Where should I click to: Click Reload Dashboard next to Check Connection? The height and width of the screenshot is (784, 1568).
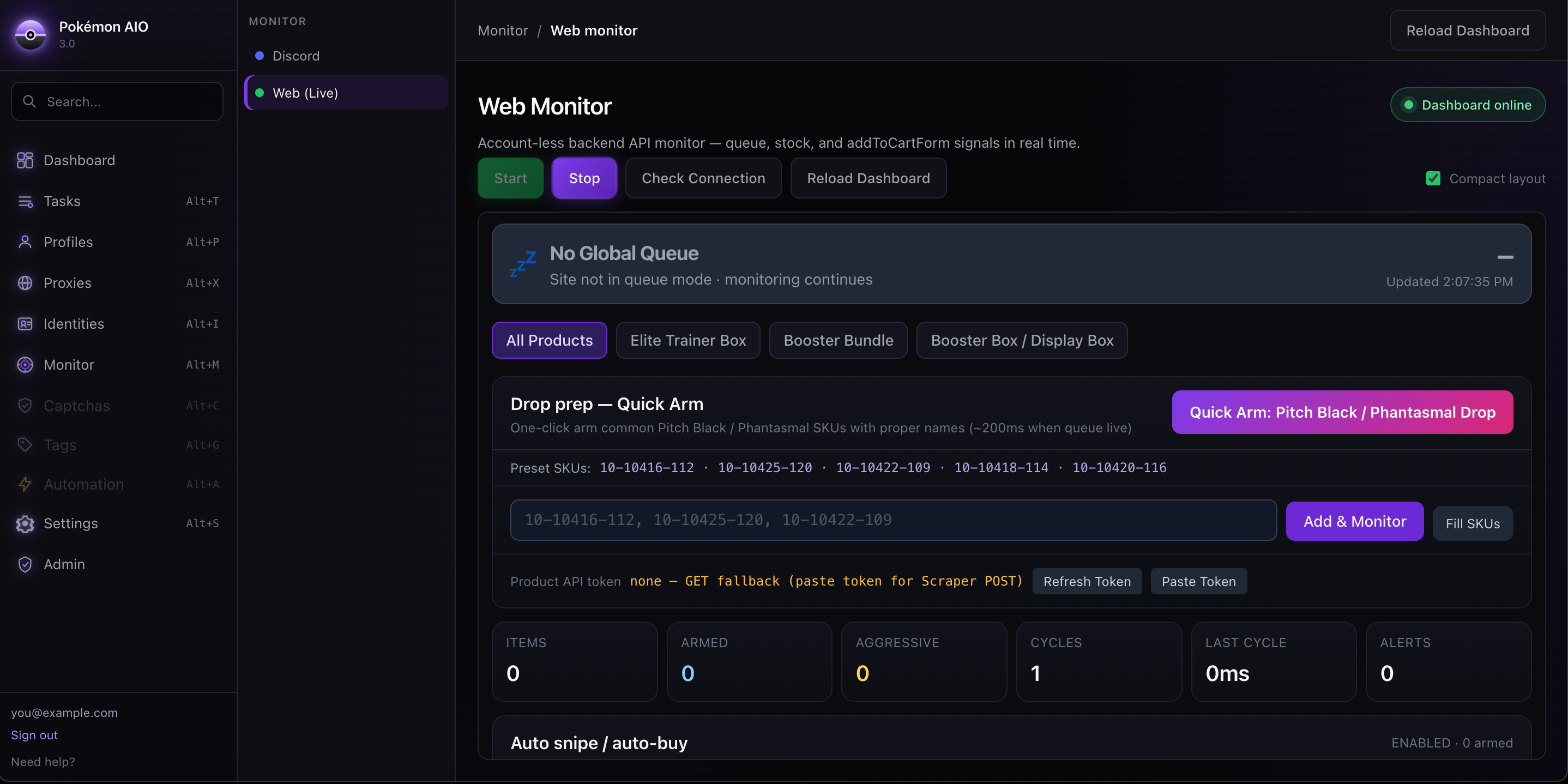[868, 178]
